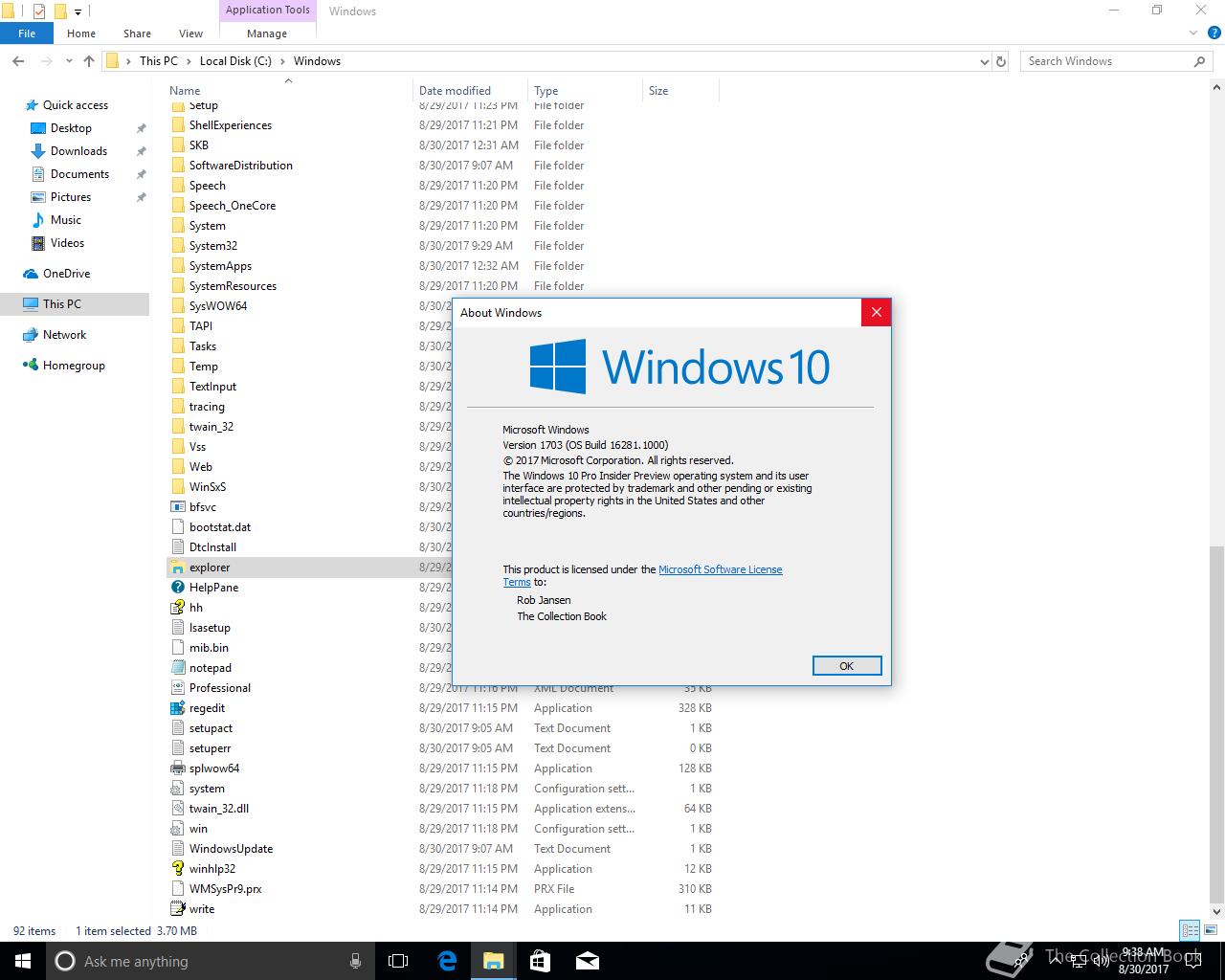Screen dimensions: 1225x980
Task: Switch to Details view layout
Action: coord(1190,930)
